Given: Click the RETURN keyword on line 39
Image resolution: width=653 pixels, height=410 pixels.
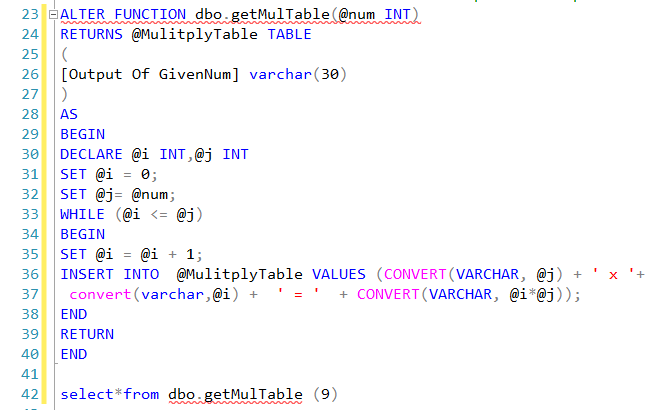Looking at the screenshot, I should (87, 334).
